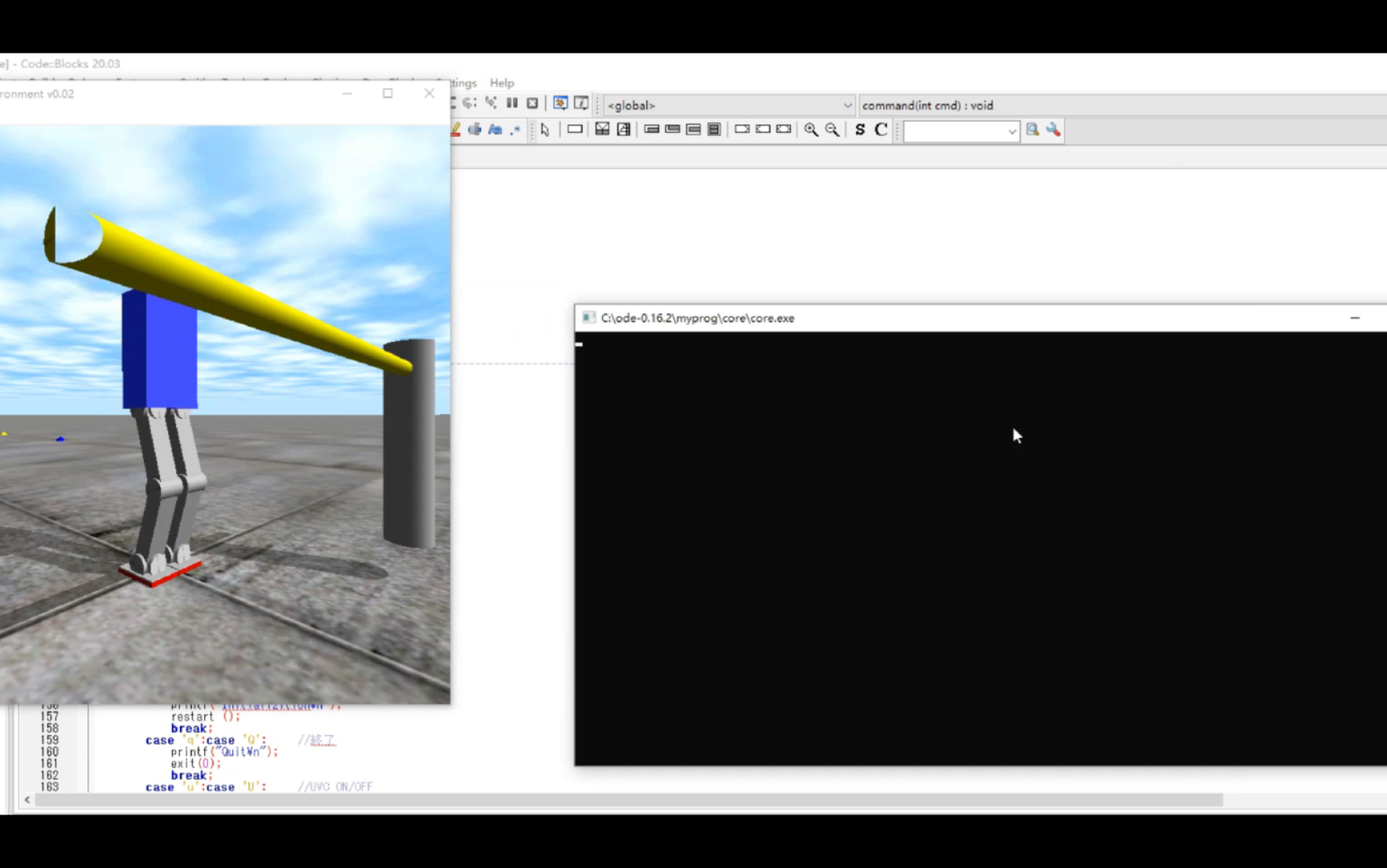Click the 'exit(0);' code line
The width and height of the screenshot is (1387, 868).
click(195, 764)
